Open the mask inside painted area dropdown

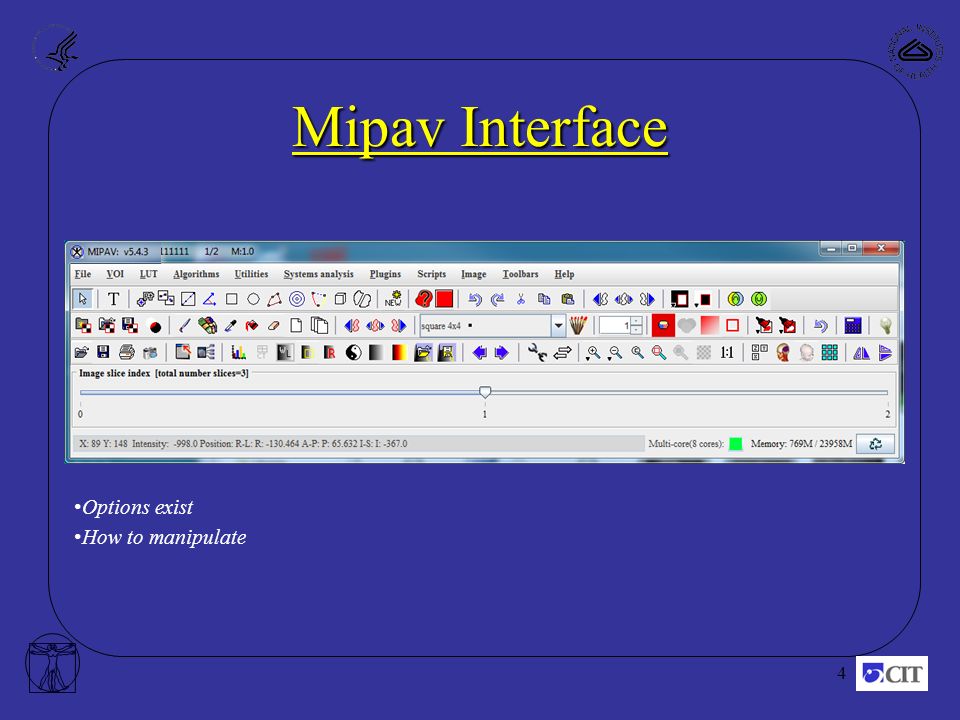click(763, 325)
